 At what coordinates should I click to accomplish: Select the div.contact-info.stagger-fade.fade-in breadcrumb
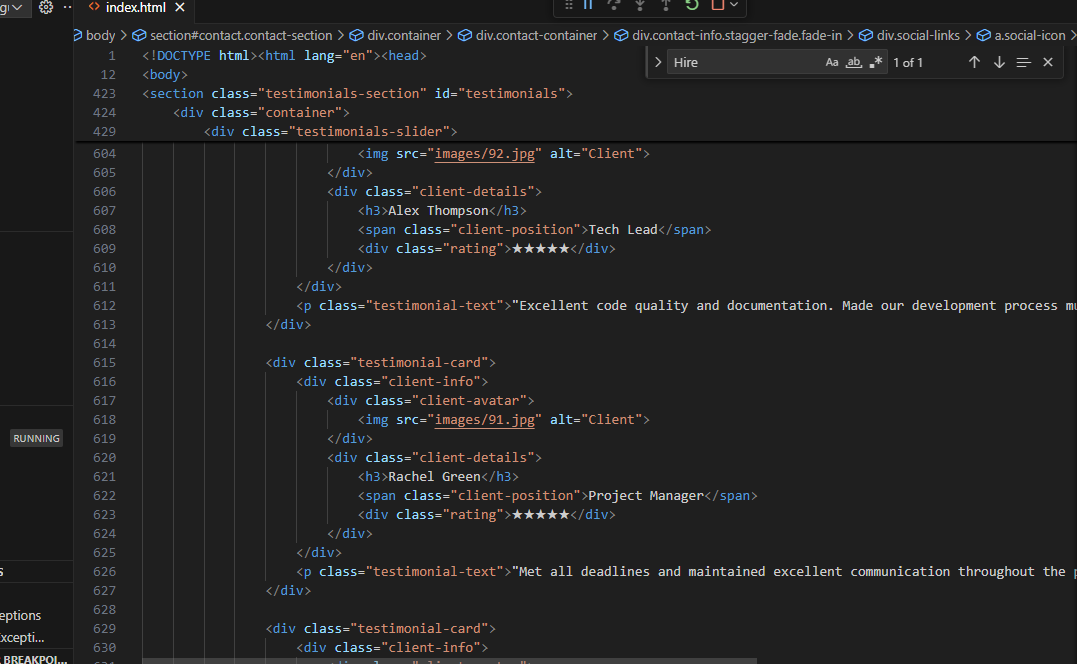click(737, 35)
